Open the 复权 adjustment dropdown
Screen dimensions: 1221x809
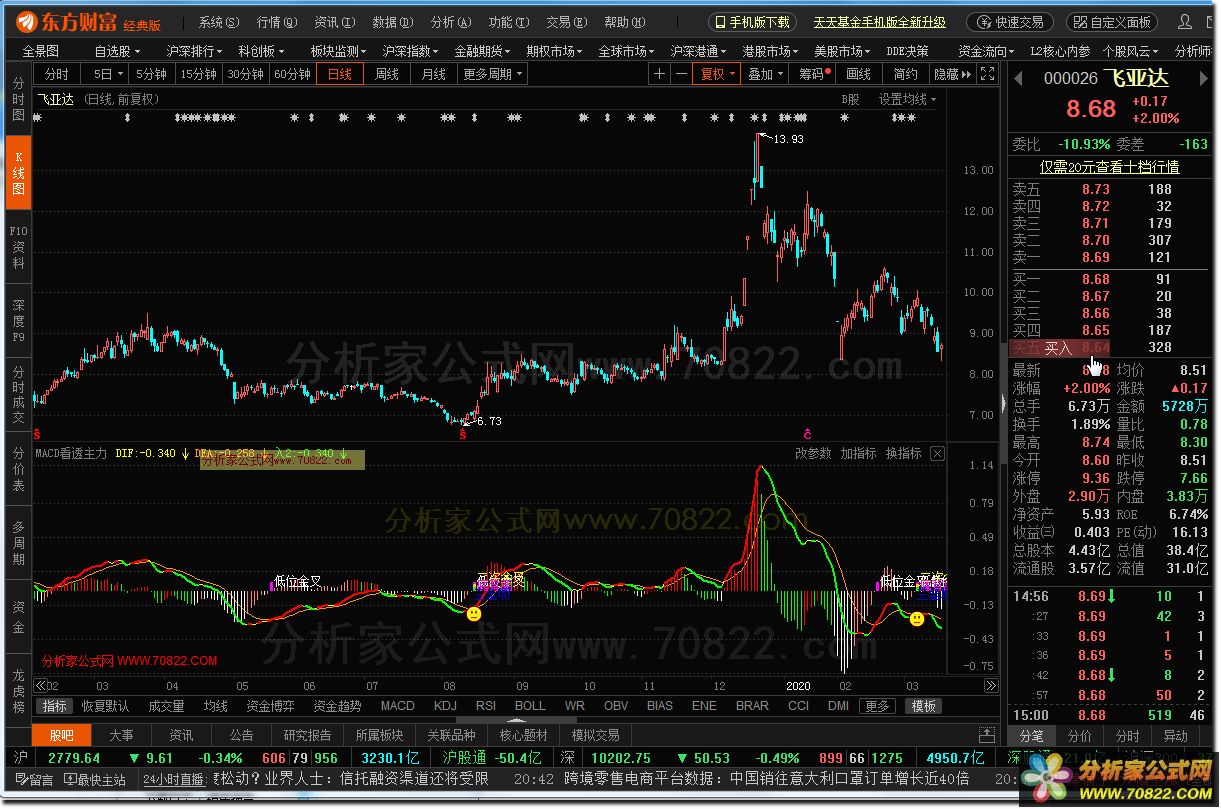(714, 73)
